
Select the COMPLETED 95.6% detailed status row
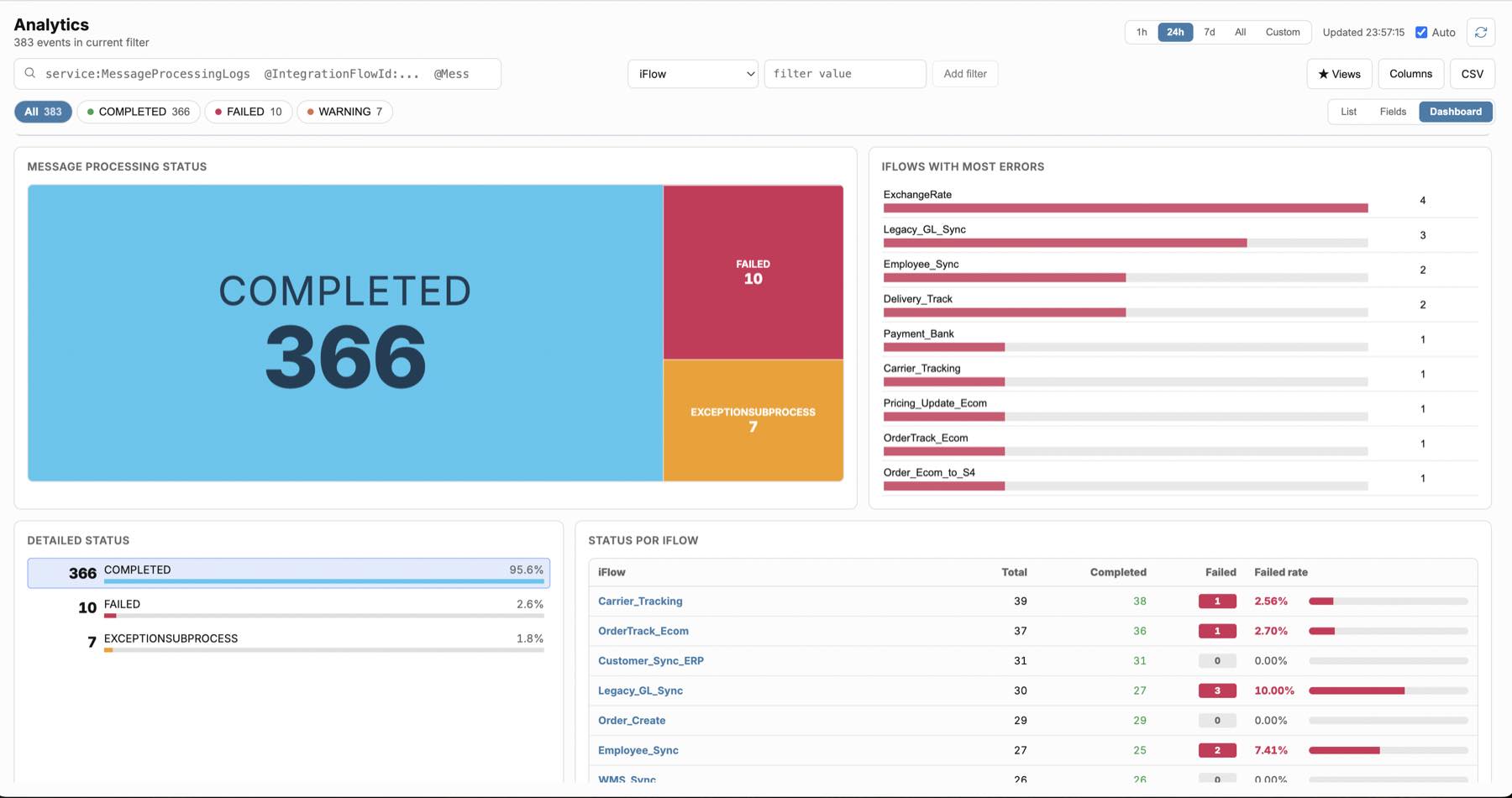click(x=289, y=573)
